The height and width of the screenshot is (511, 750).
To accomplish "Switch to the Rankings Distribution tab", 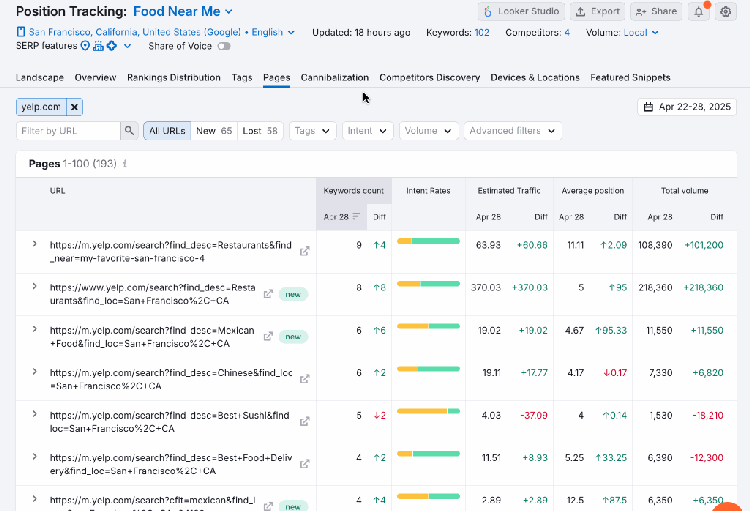I will point(174,78).
